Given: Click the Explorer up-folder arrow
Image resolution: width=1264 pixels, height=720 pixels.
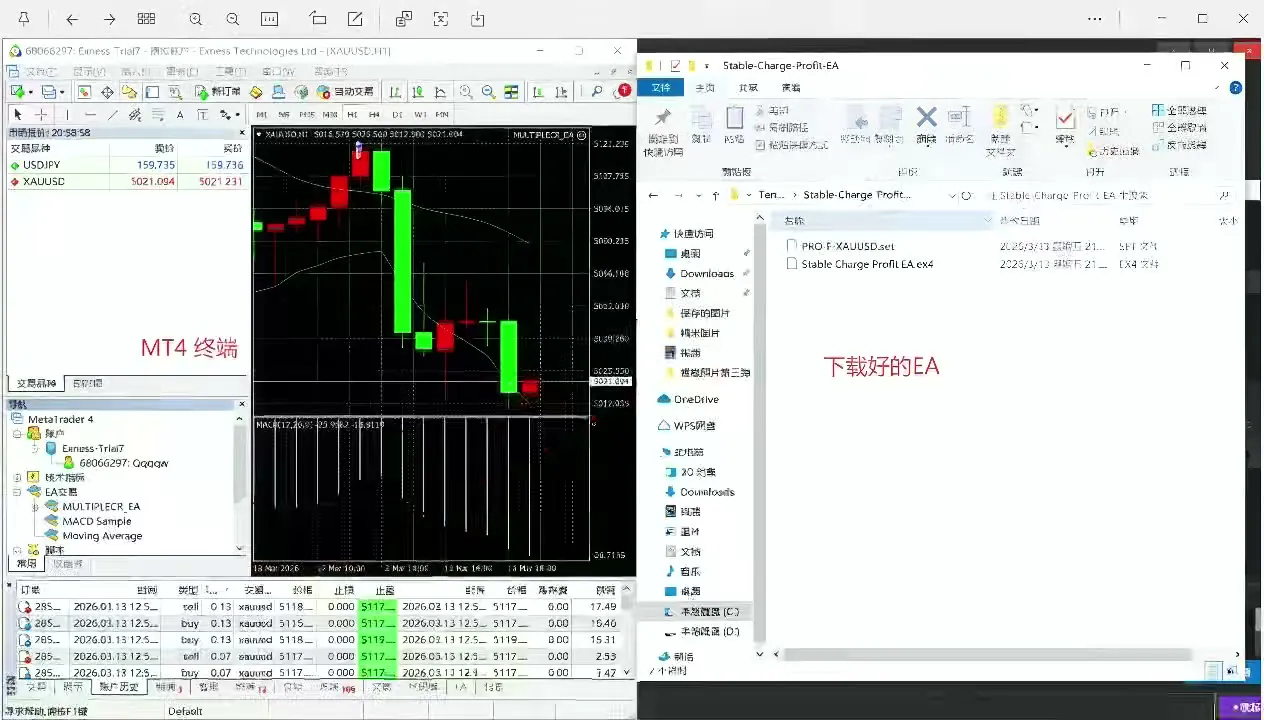Looking at the screenshot, I should click(x=716, y=196).
